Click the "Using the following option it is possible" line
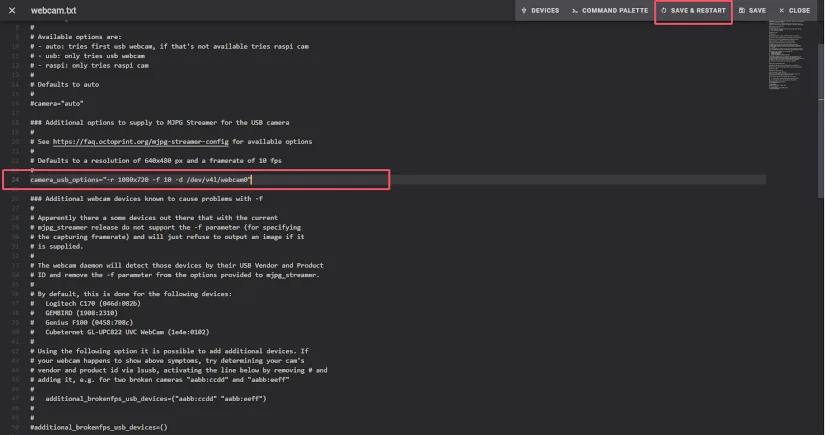The height and width of the screenshot is (435, 825). (169, 351)
